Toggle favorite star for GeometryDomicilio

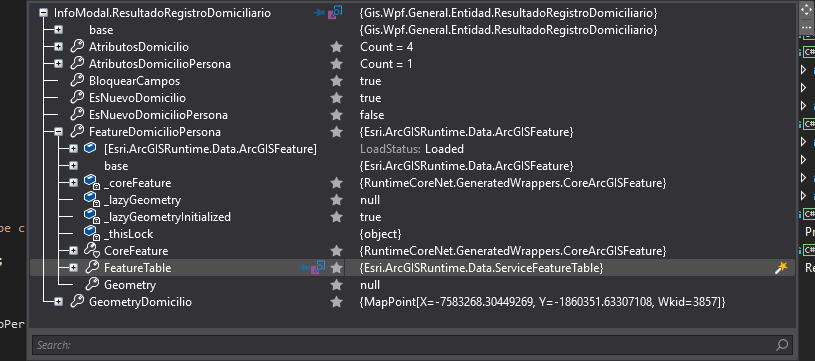point(337,302)
